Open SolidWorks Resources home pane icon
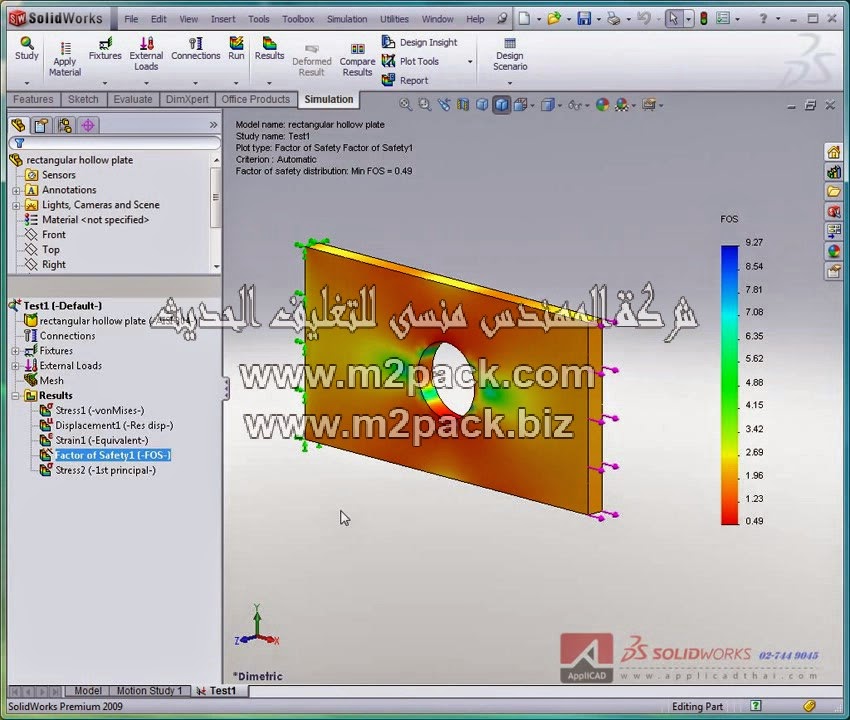The height and width of the screenshot is (720, 850). pyautogui.click(x=833, y=152)
